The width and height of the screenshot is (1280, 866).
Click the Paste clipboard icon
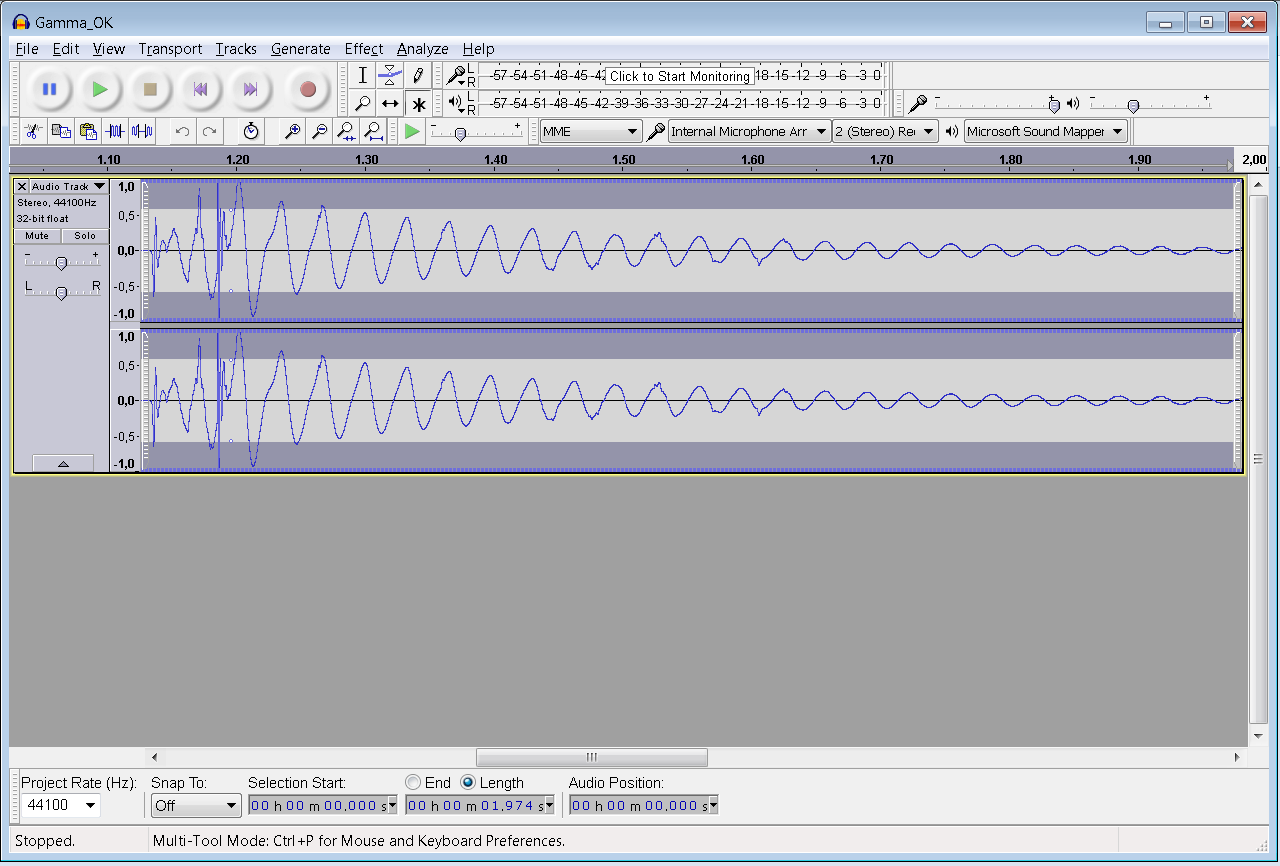(x=88, y=131)
